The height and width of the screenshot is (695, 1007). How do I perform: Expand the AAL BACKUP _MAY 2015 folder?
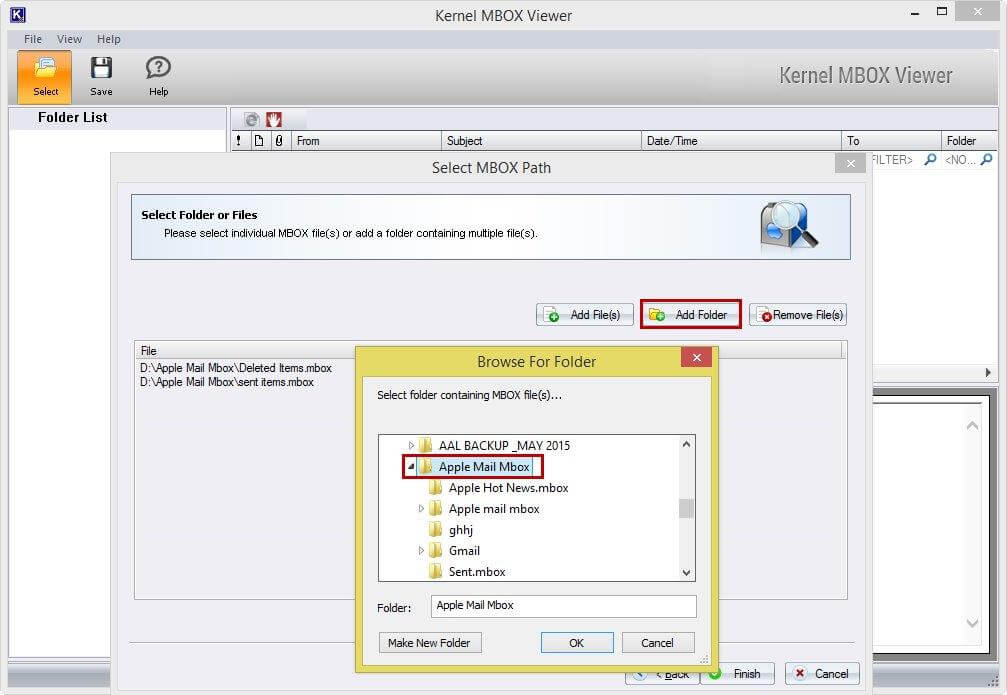coord(411,445)
